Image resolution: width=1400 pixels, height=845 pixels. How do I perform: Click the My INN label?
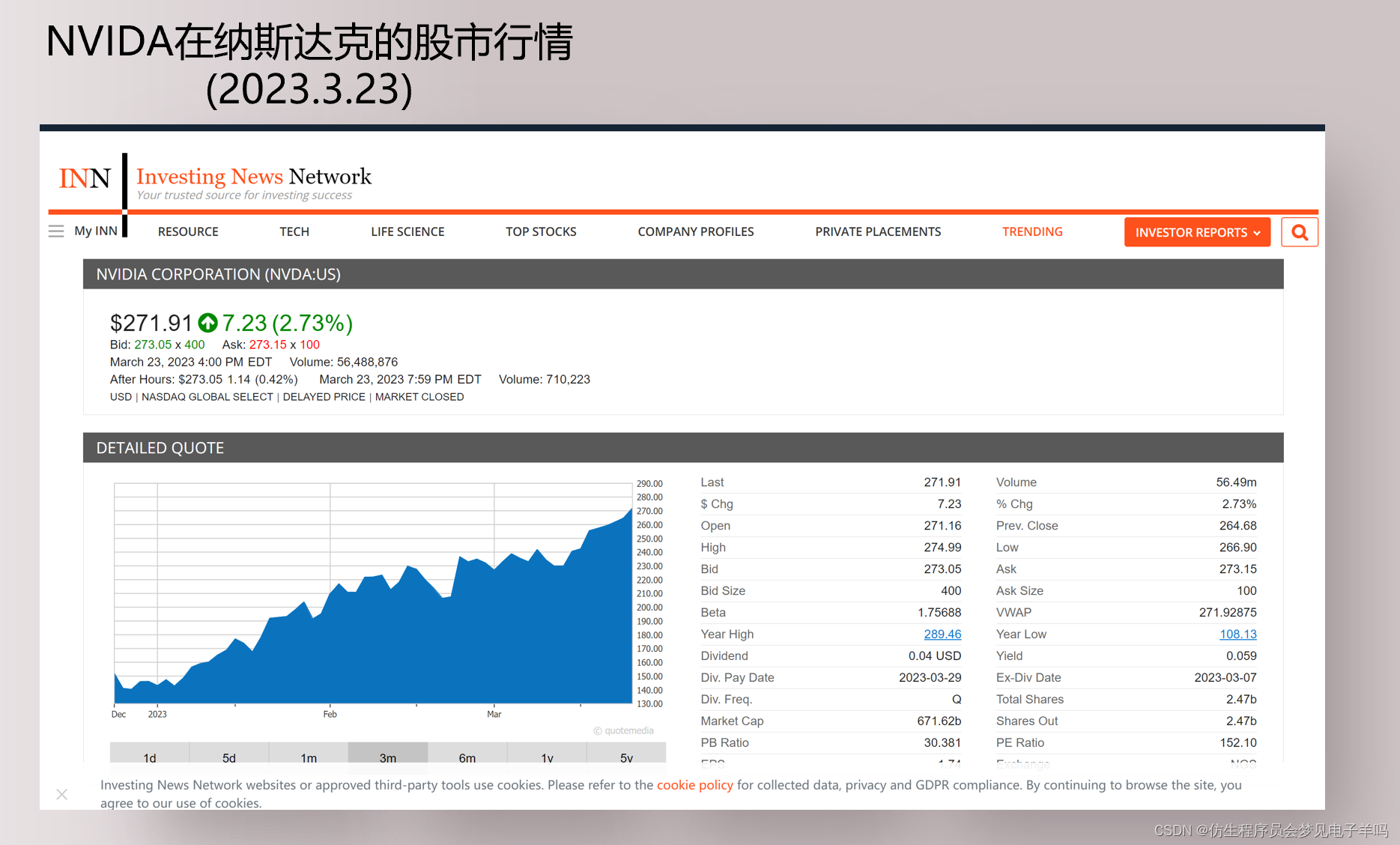(96, 231)
